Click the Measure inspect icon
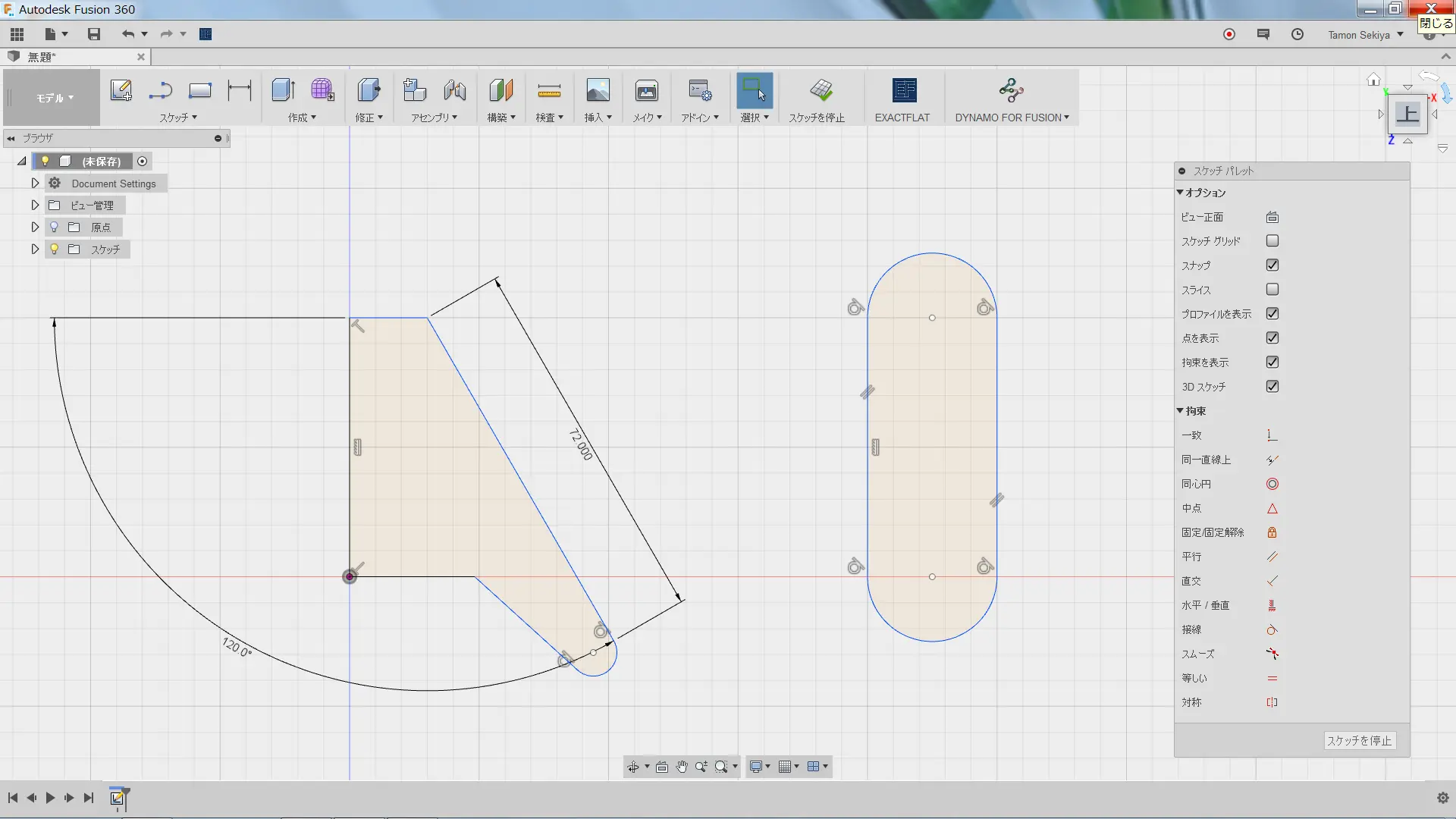The width and height of the screenshot is (1456, 819). 549,91
